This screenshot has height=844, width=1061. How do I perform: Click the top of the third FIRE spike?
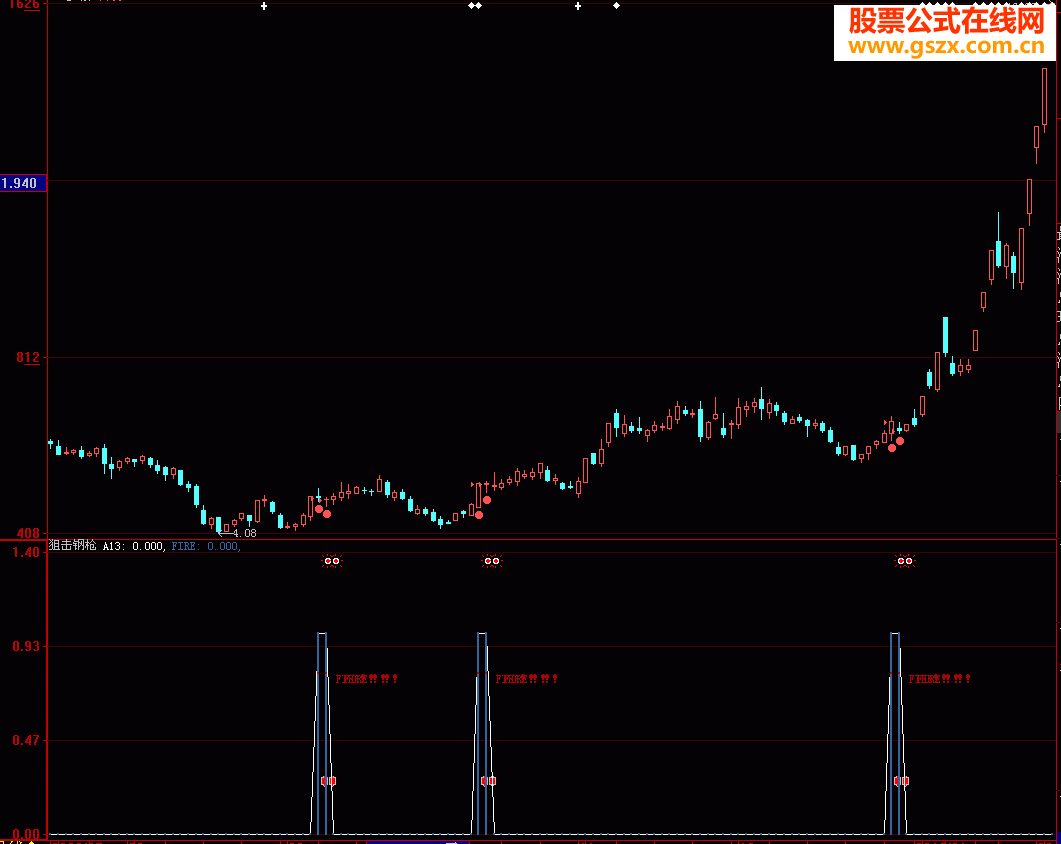click(x=895, y=634)
